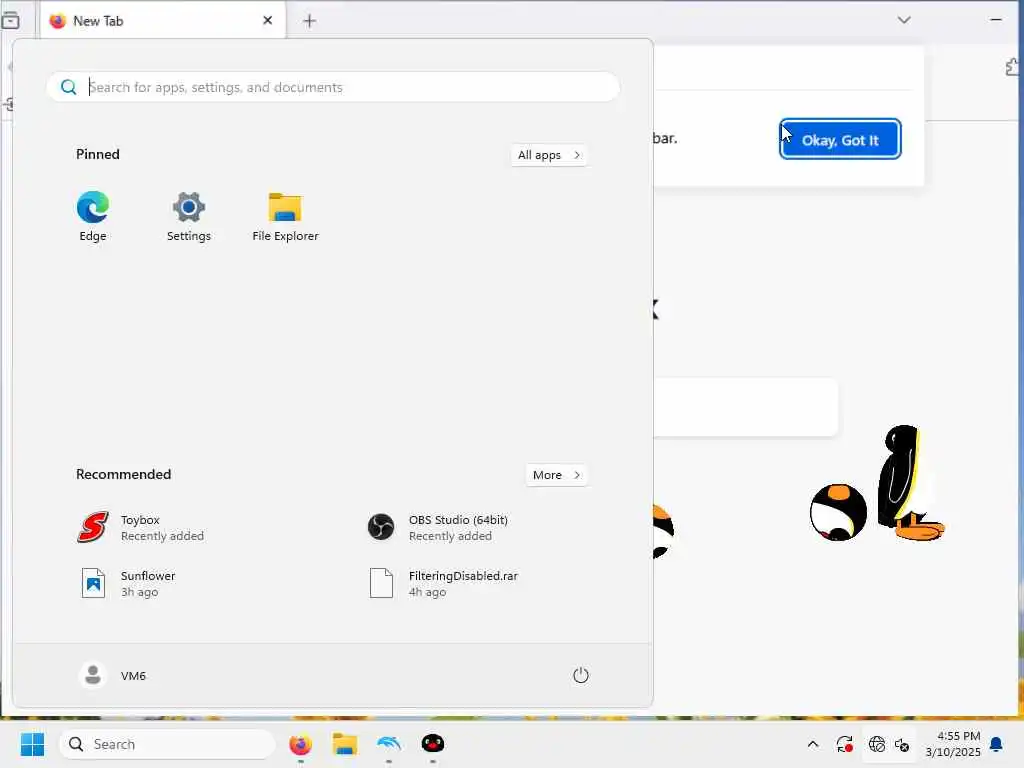Open the Sunflower image file
The height and width of the screenshot is (768, 1024).
(127, 583)
